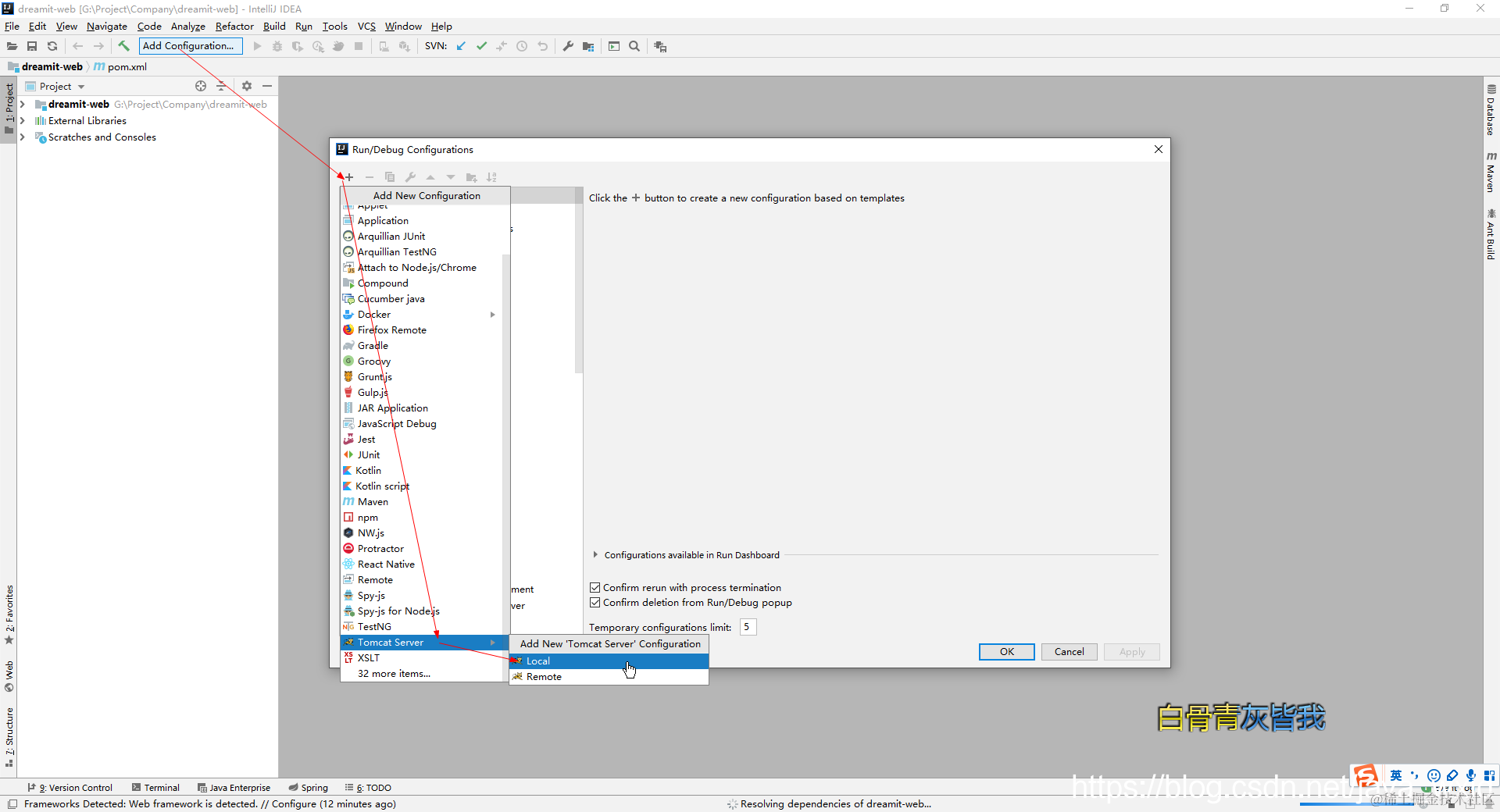
Task: Open Settings wrench icon in main toolbar
Action: 568,46
